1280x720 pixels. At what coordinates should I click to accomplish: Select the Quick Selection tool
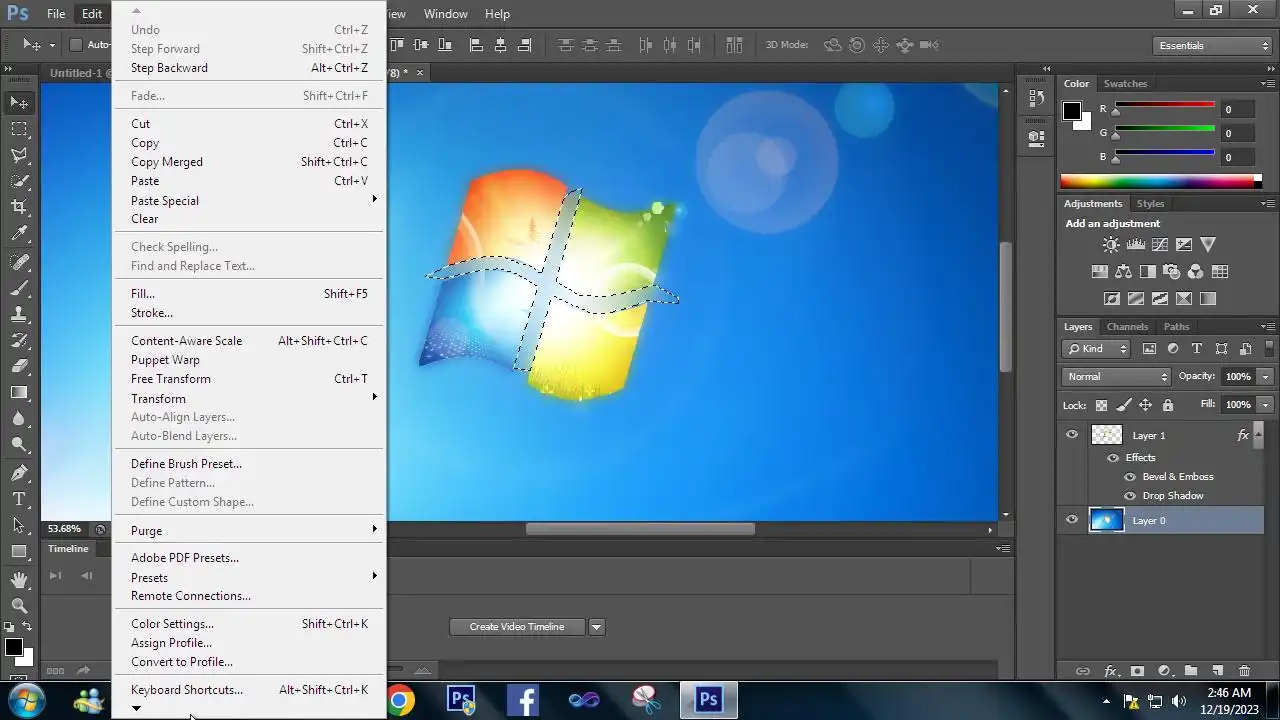19,181
